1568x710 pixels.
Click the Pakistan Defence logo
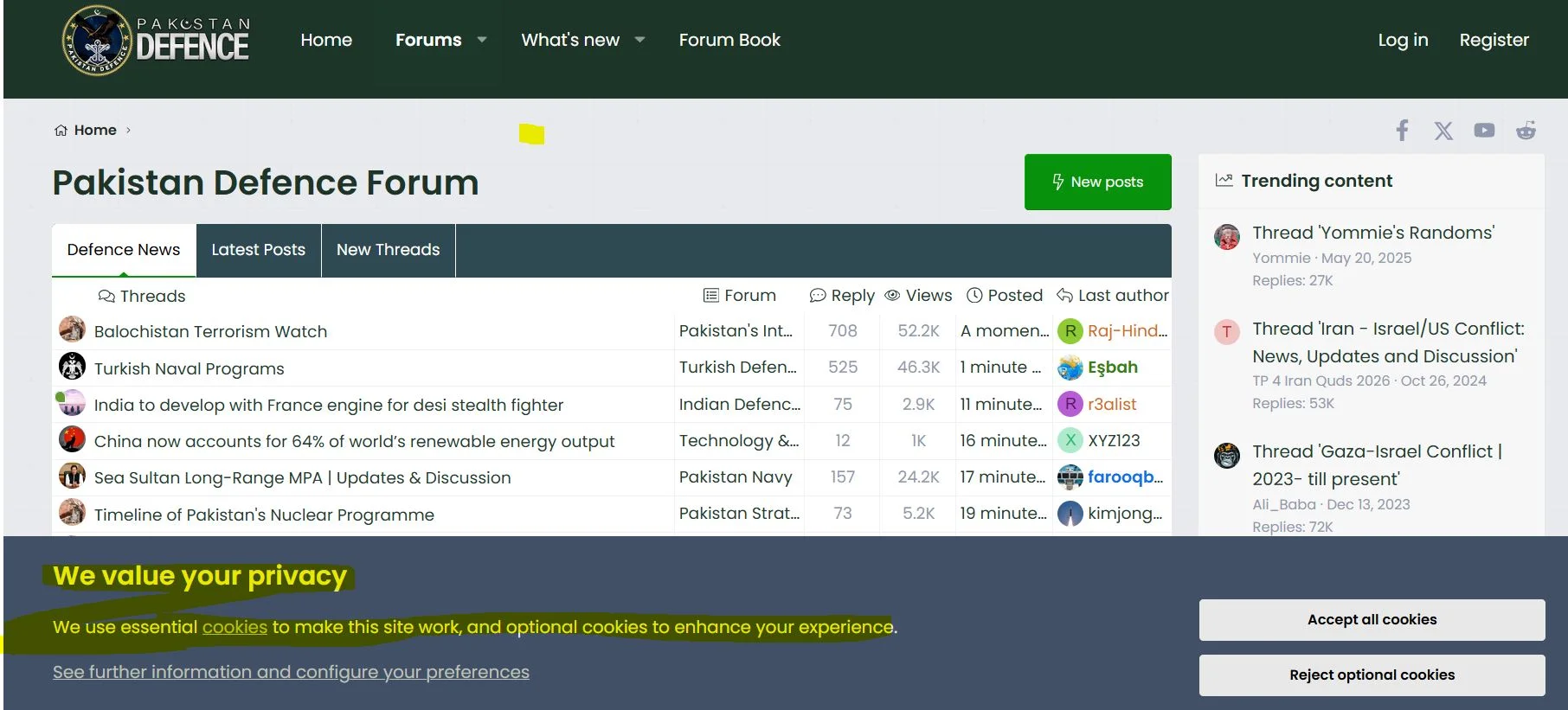pos(156,41)
